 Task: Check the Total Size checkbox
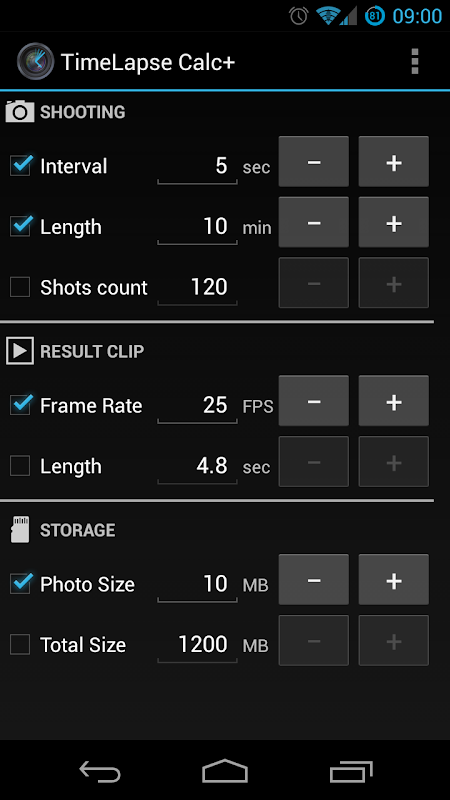click(x=20, y=644)
